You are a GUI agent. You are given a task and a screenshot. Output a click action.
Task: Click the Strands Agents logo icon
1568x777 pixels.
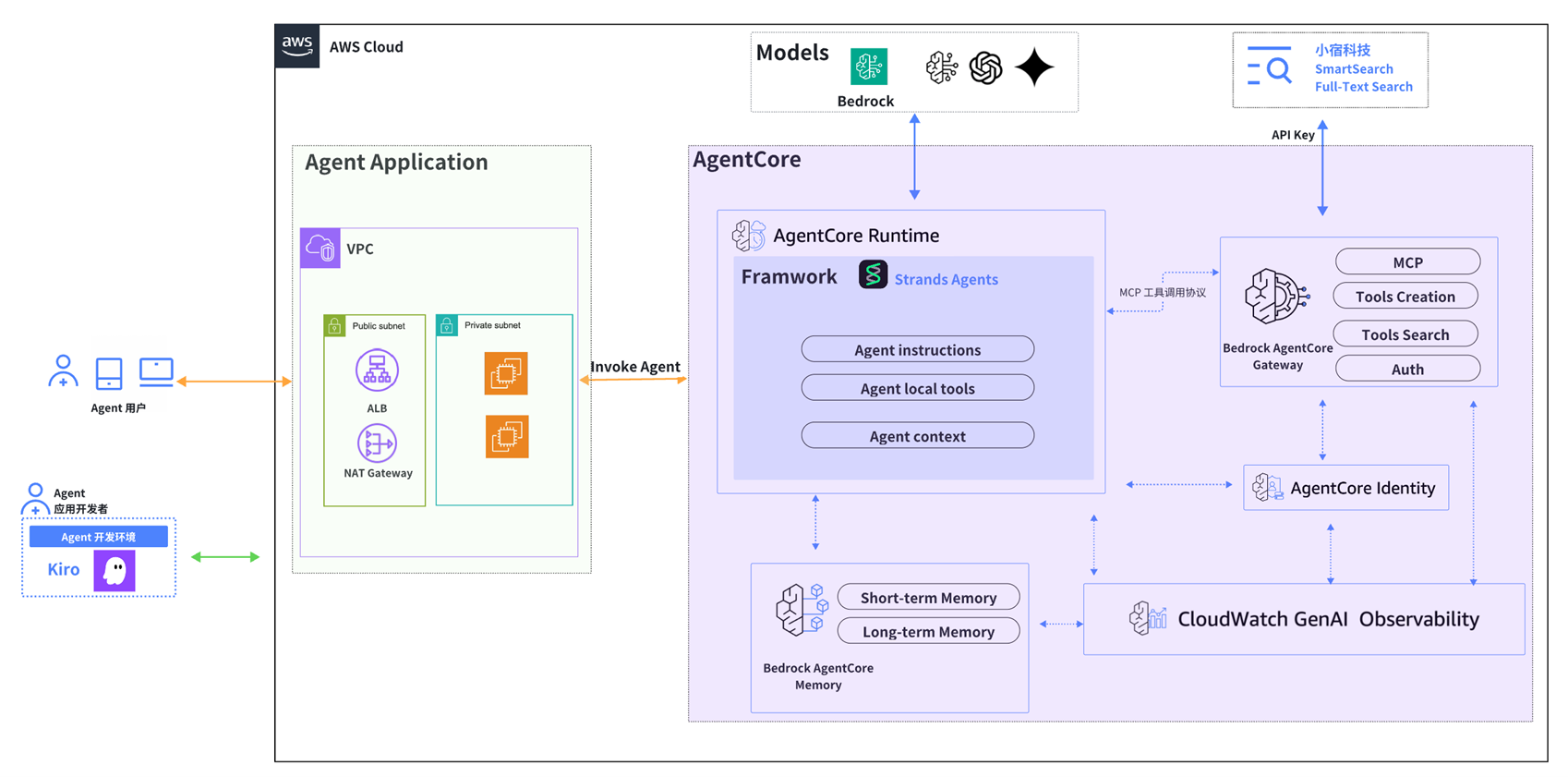coord(873,275)
